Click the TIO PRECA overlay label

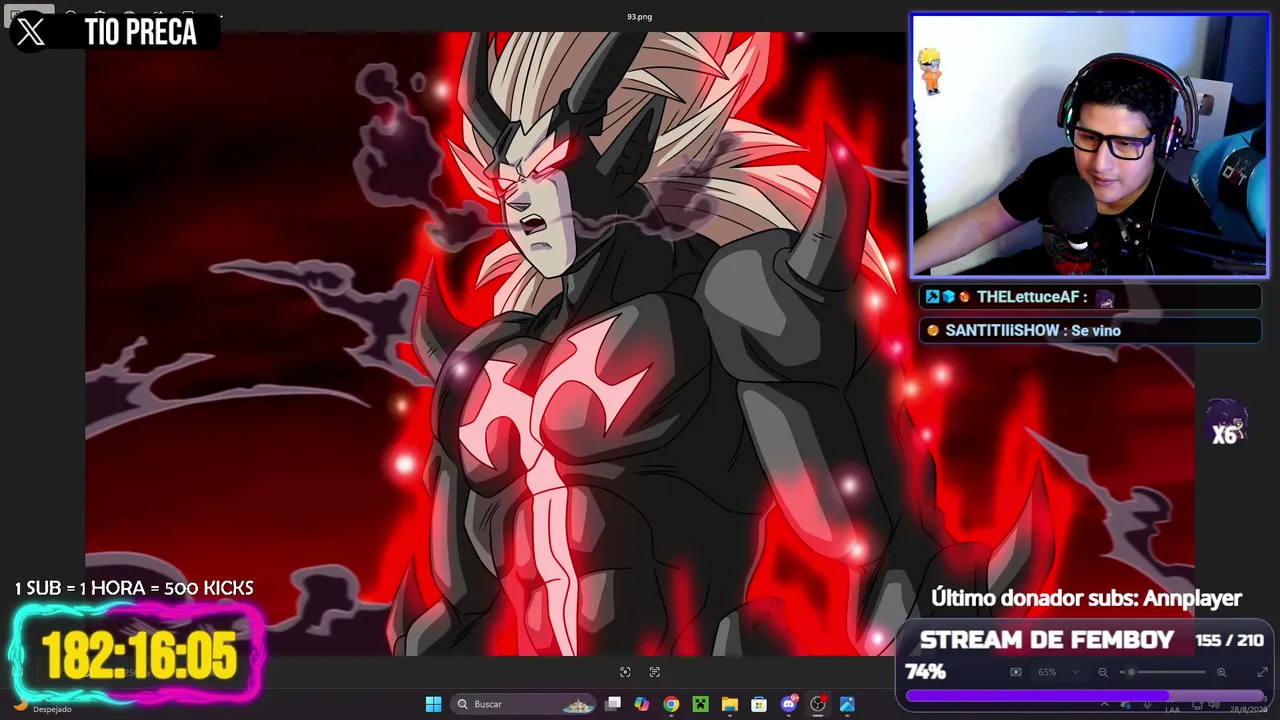[140, 32]
